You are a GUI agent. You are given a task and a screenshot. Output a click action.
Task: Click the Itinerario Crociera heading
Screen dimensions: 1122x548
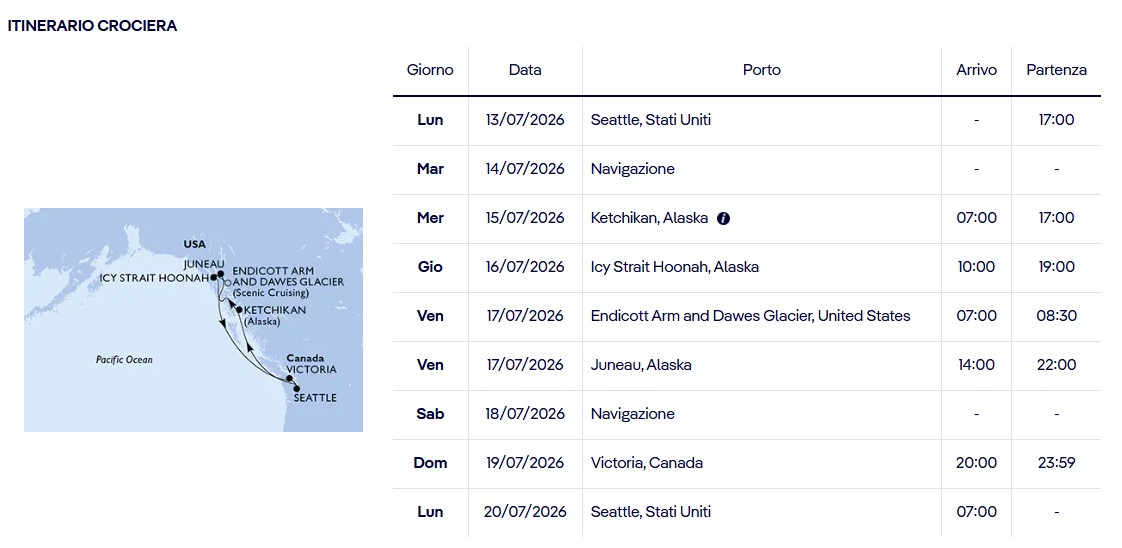[92, 26]
